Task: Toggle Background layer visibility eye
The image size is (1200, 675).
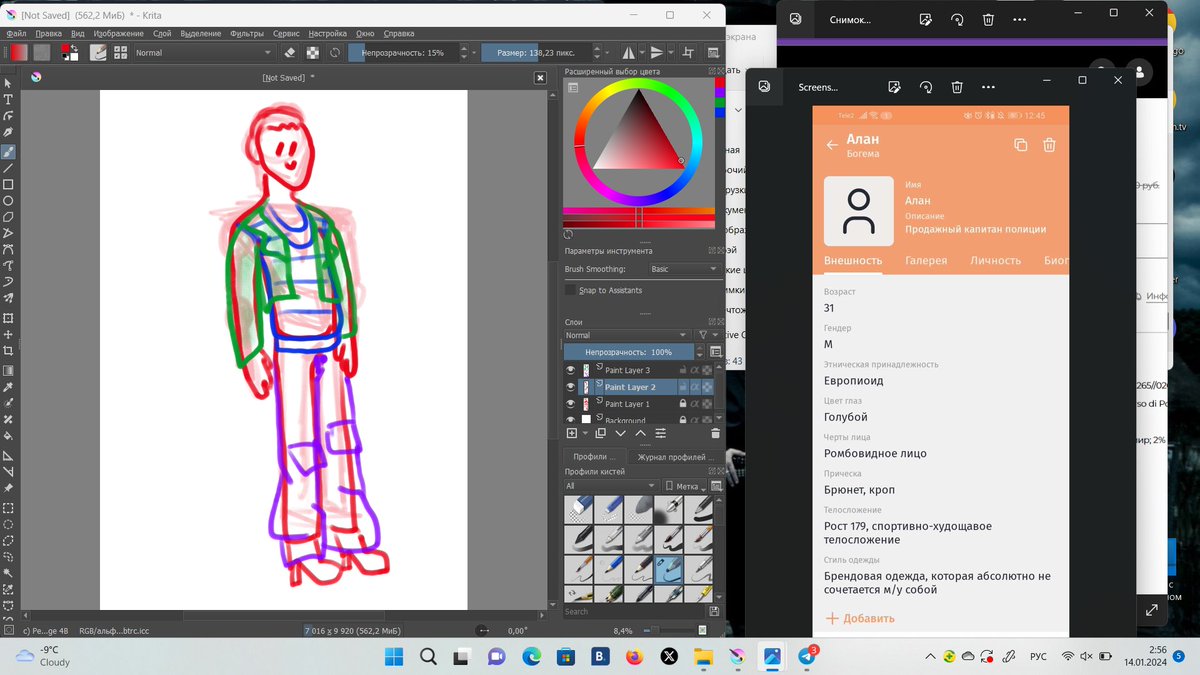Action: tap(571, 420)
